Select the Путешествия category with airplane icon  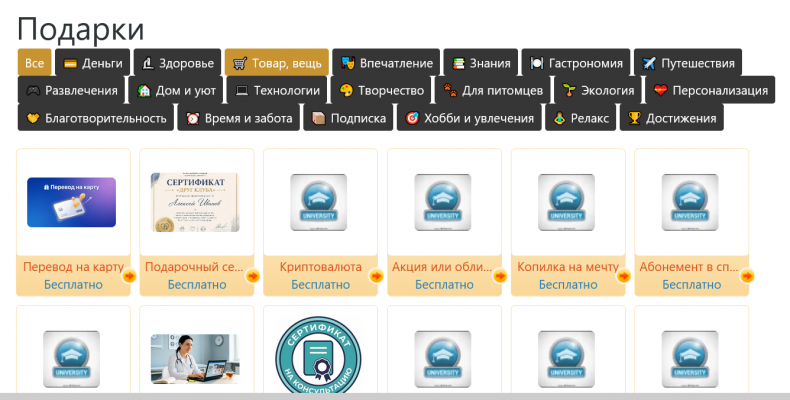point(688,62)
